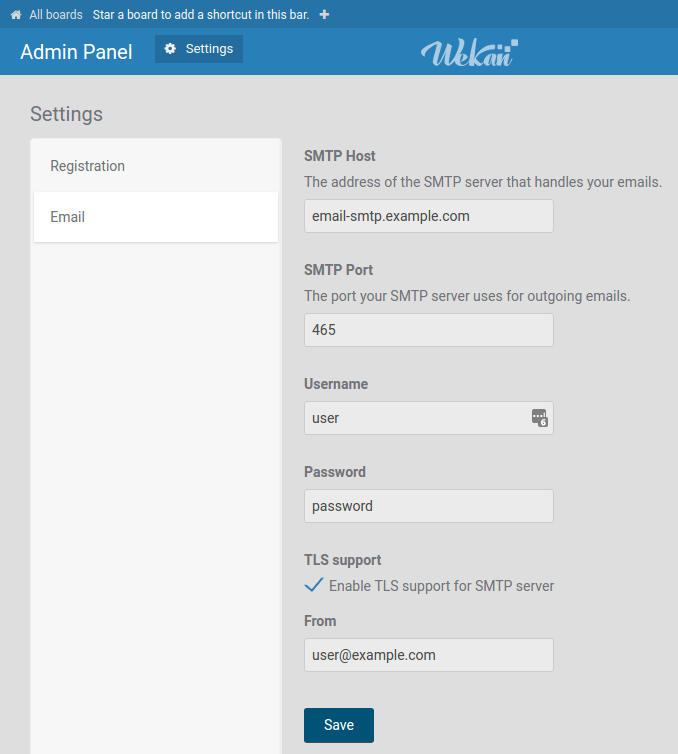Screen dimensions: 678x754
Task: Click the plus icon to add board
Action: tap(324, 15)
